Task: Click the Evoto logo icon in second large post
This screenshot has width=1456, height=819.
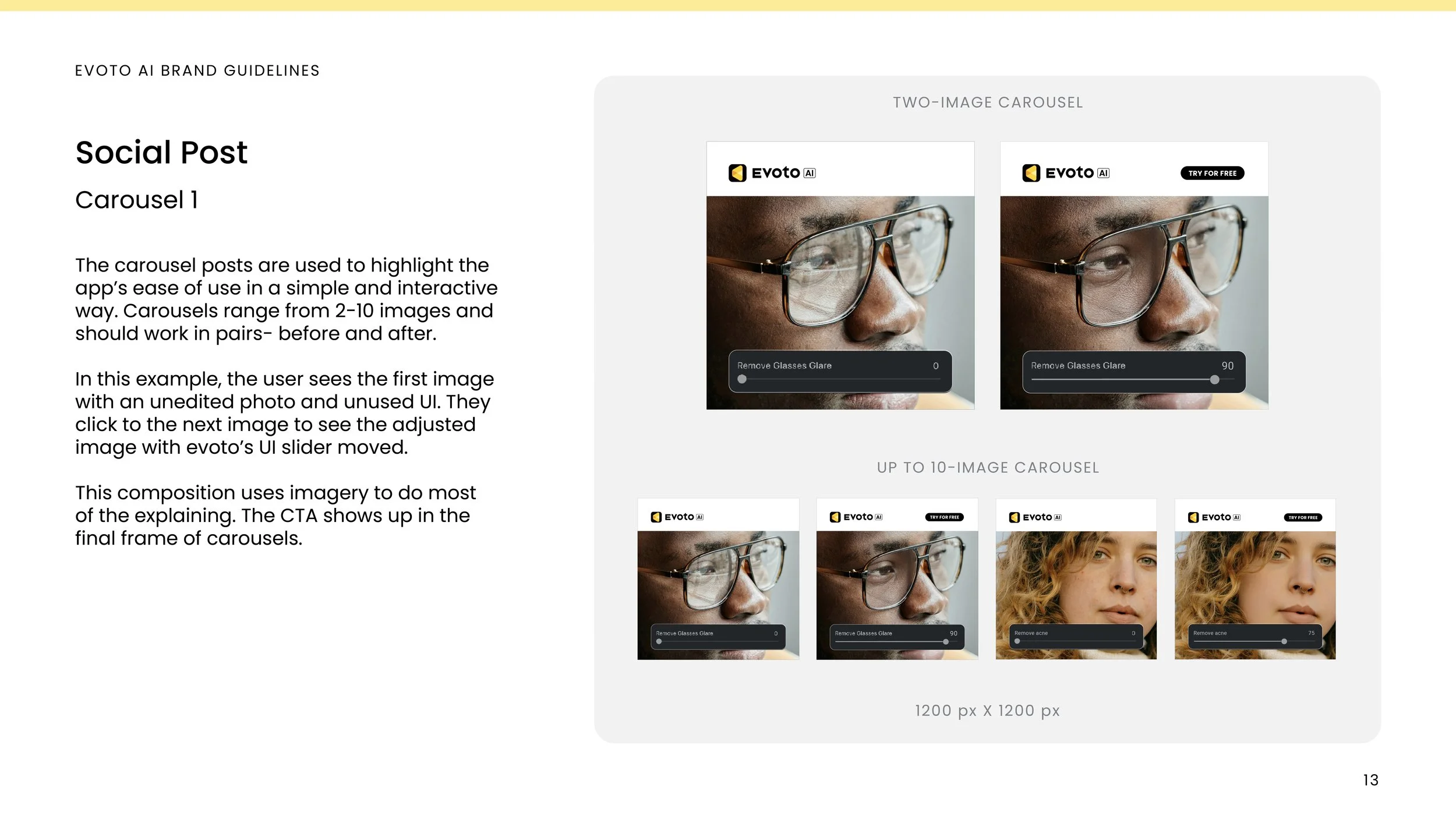Action: (1031, 173)
